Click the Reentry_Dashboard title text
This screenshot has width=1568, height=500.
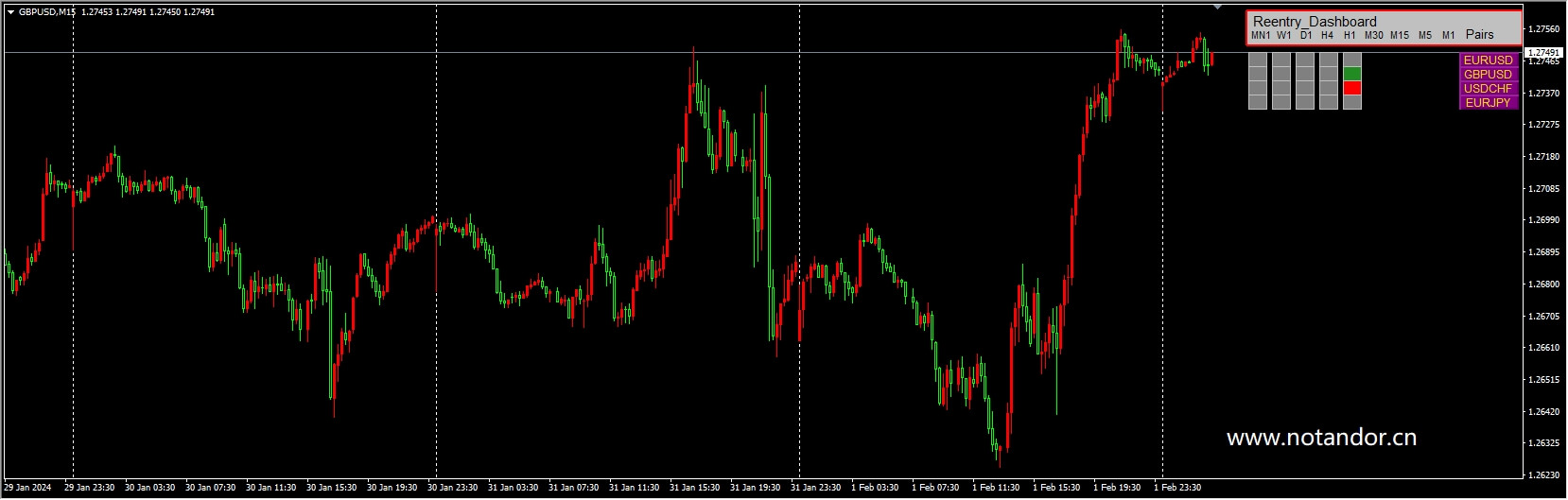(x=1315, y=22)
